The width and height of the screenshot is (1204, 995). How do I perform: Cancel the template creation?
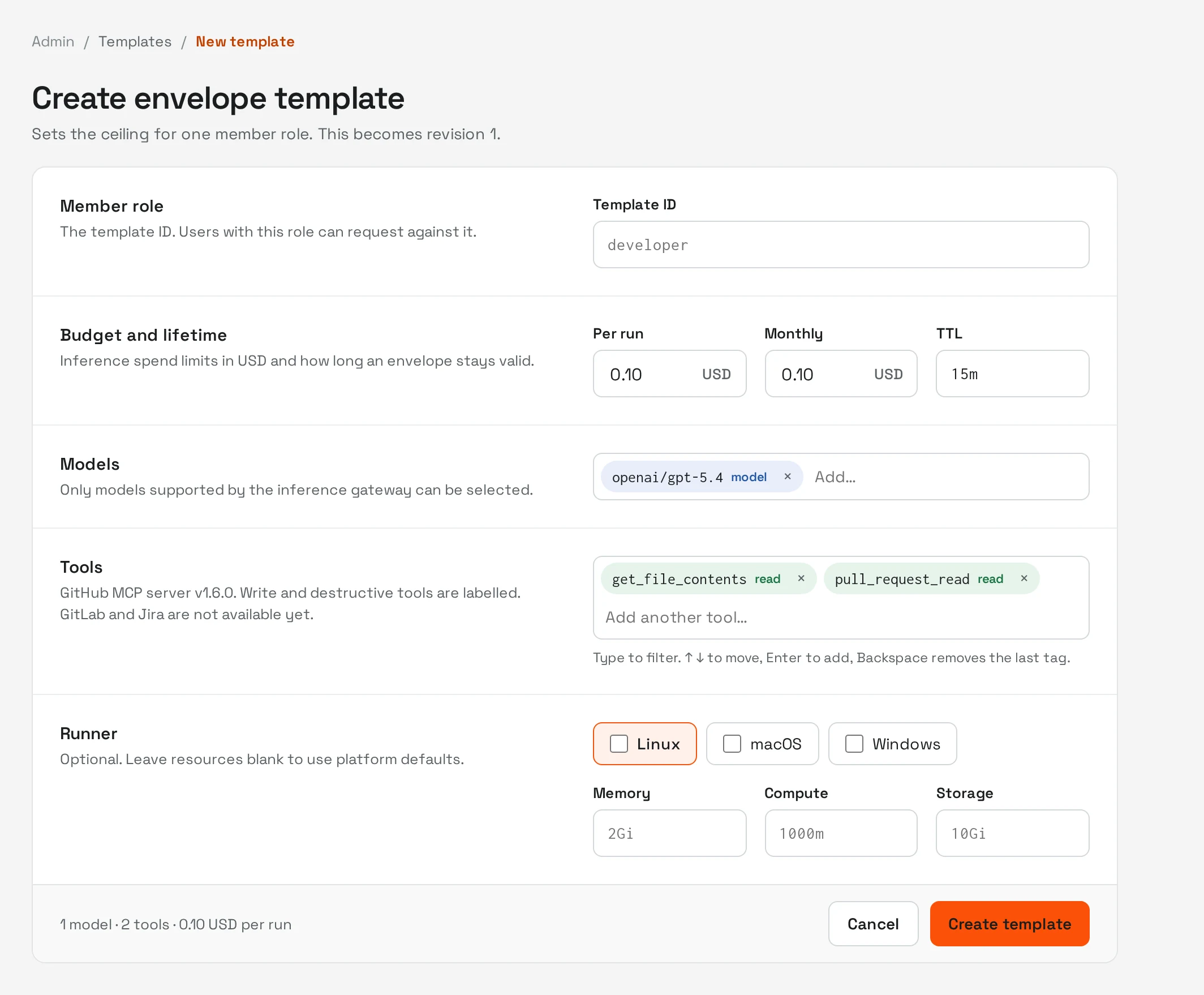(873, 923)
